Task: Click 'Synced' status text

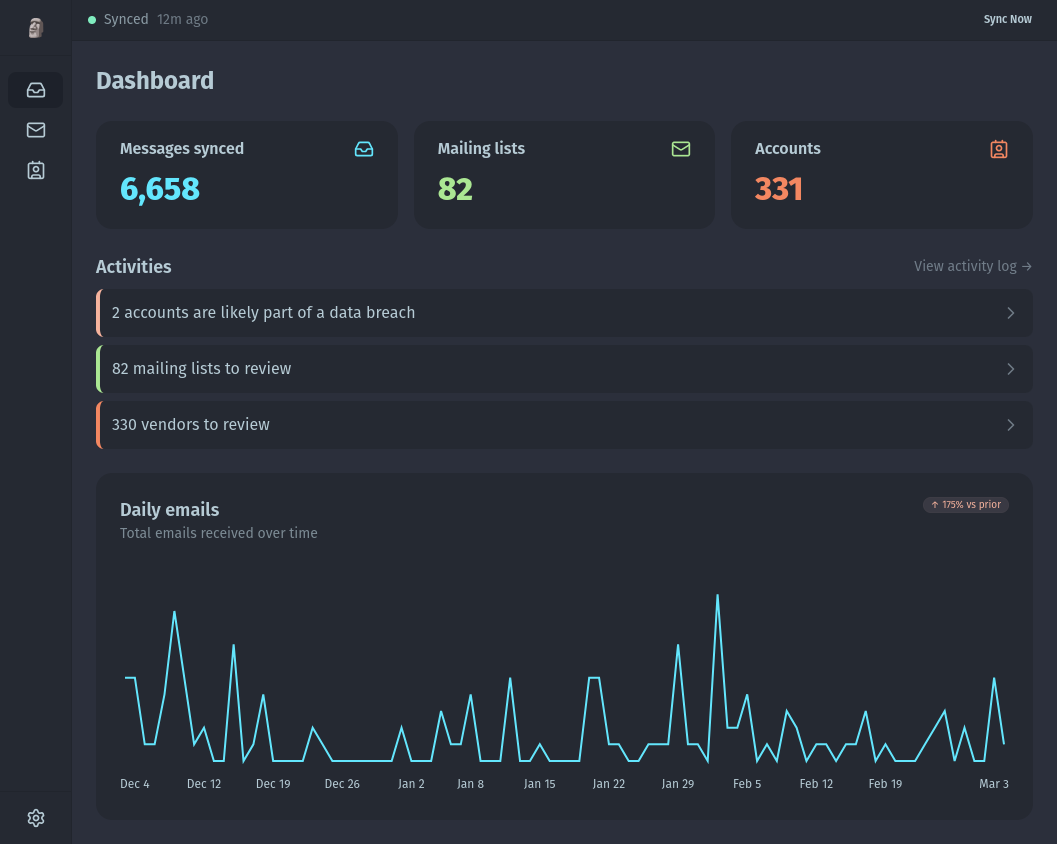Action: (x=126, y=19)
